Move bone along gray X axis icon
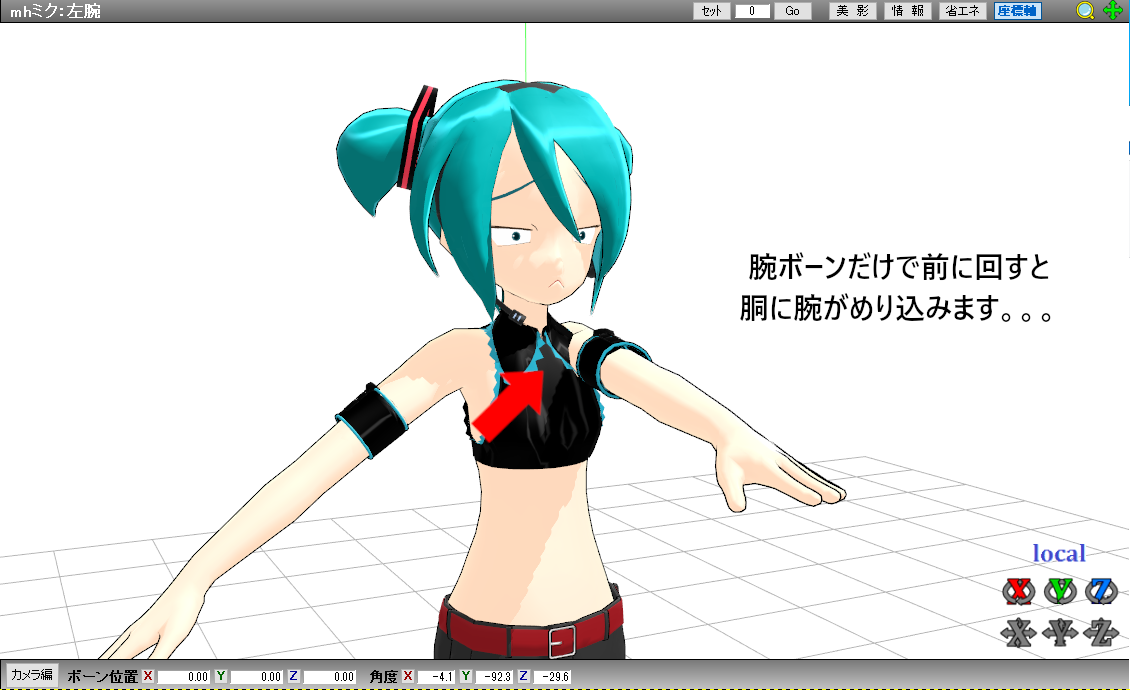The height and width of the screenshot is (690, 1130). [1018, 632]
